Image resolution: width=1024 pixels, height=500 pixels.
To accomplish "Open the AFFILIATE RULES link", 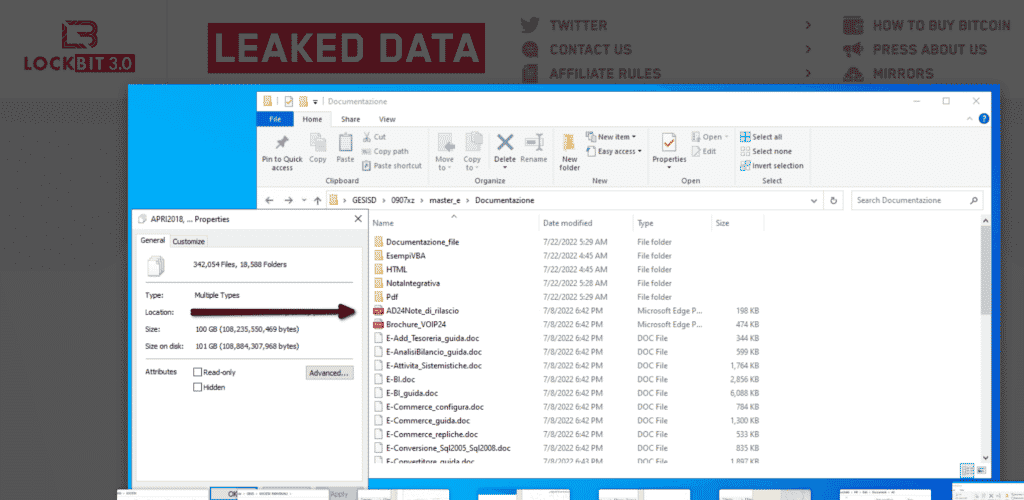I will pyautogui.click(x=605, y=74).
